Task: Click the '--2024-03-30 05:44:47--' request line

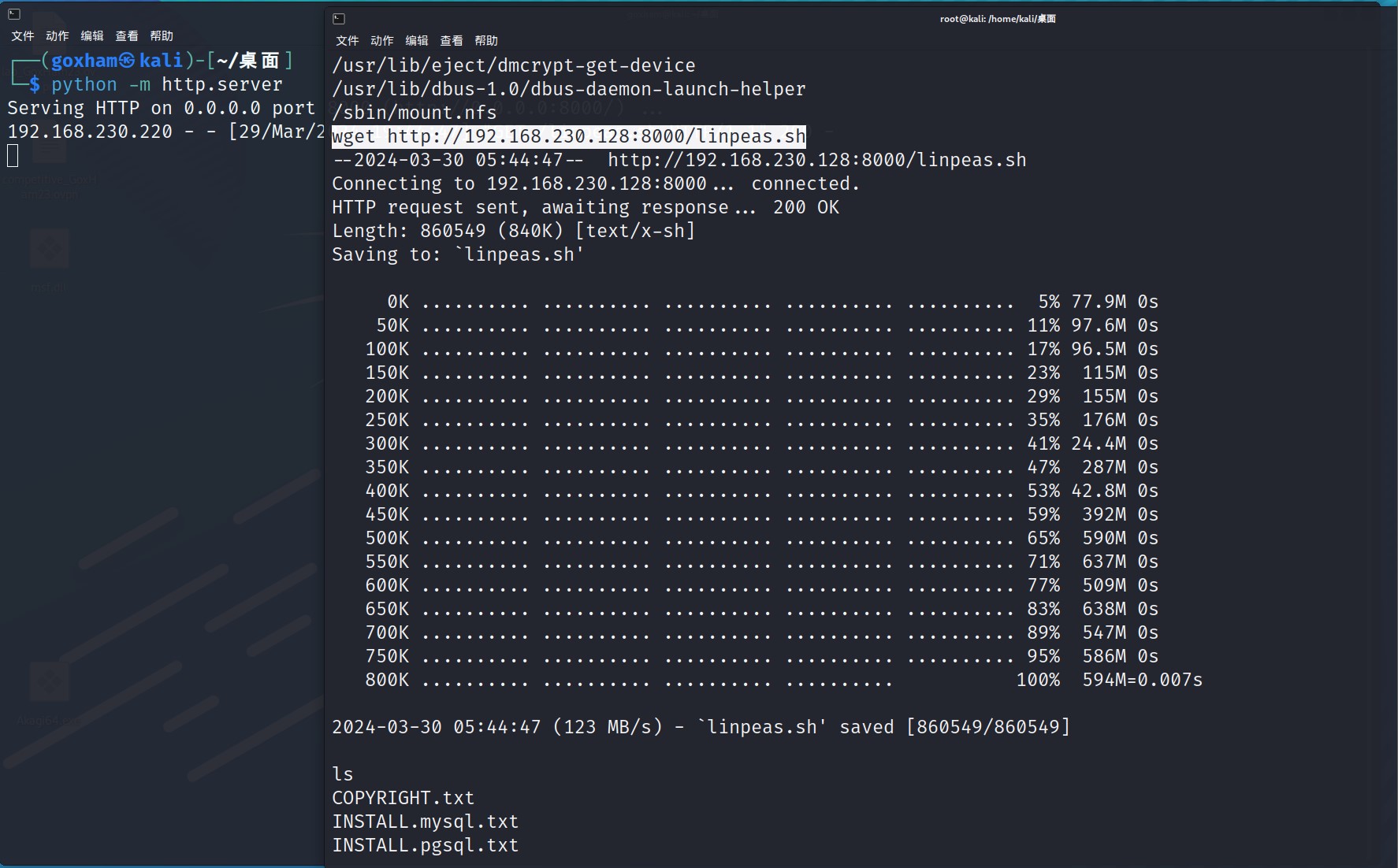Action: point(679,160)
